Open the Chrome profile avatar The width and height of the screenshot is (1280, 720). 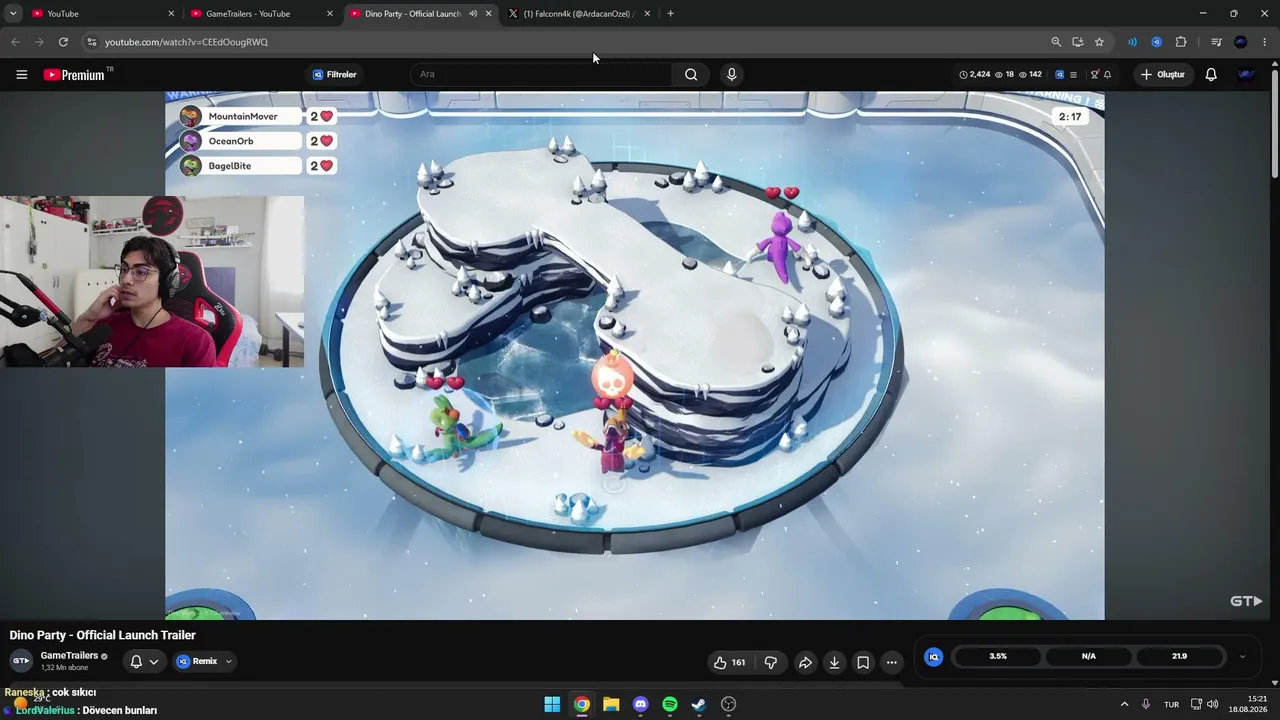[x=1241, y=42]
